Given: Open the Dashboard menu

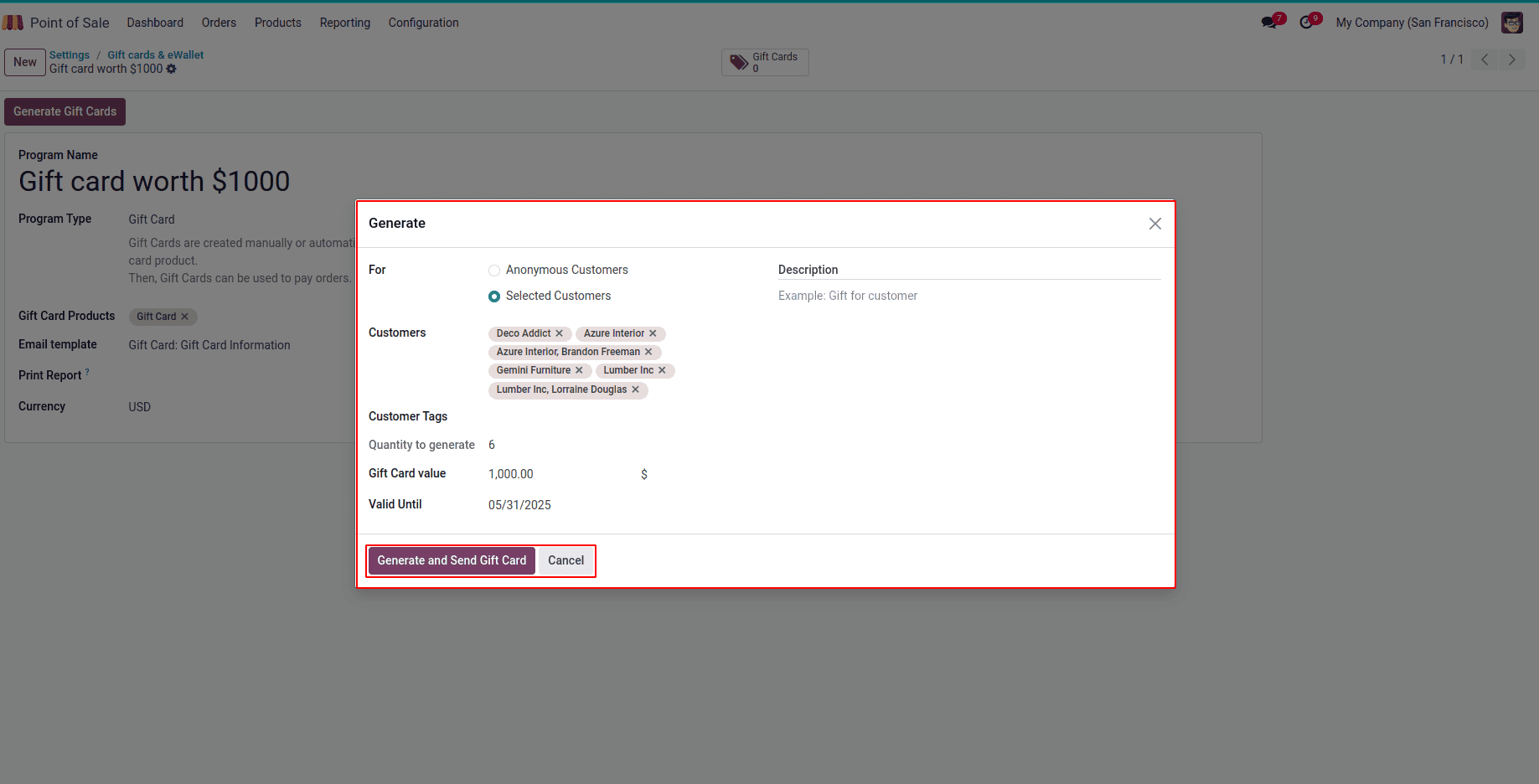Looking at the screenshot, I should click(x=155, y=23).
